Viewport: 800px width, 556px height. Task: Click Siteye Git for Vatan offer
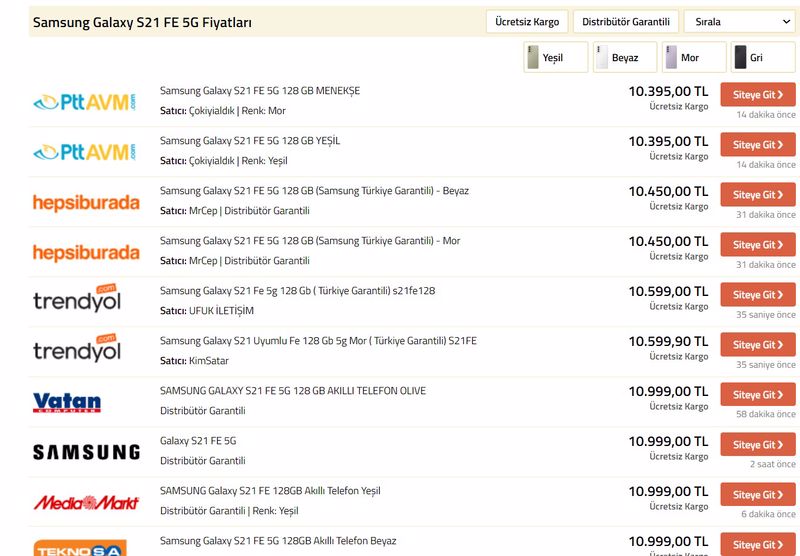pyautogui.click(x=758, y=394)
